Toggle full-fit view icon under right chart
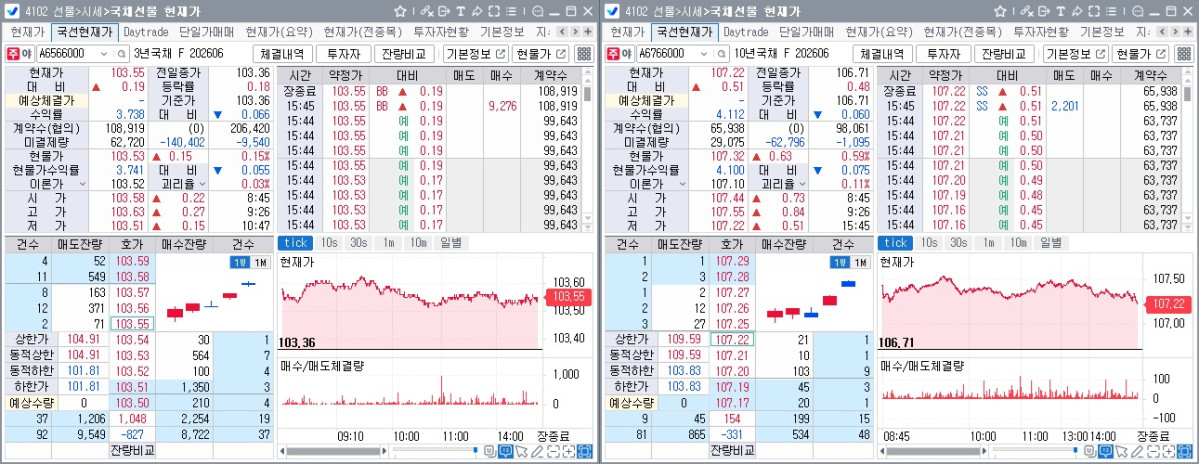This screenshot has width=1199, height=464. (x=1184, y=451)
